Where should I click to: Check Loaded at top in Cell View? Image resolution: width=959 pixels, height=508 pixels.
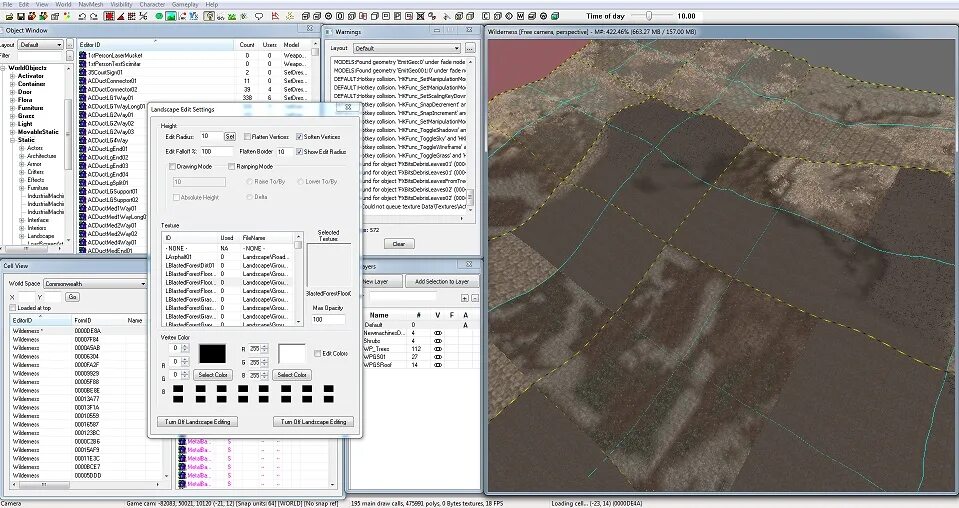12,307
